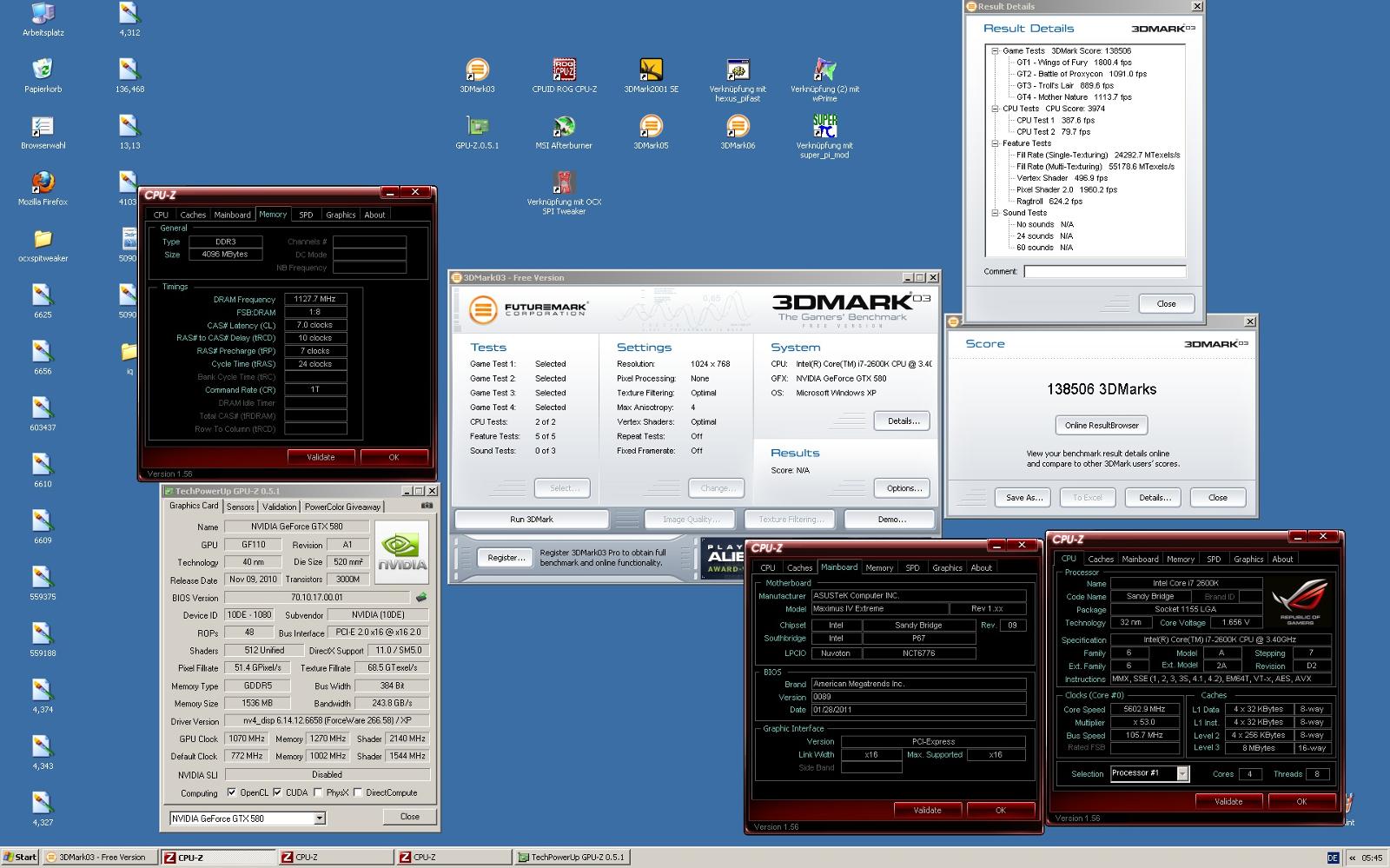Collapse the Sound Tests tree node

point(995,213)
